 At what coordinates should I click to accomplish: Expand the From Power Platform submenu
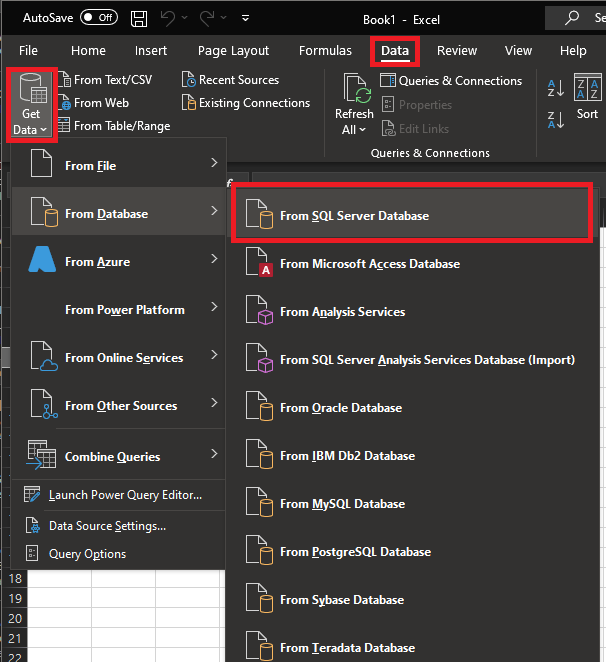[119, 308]
